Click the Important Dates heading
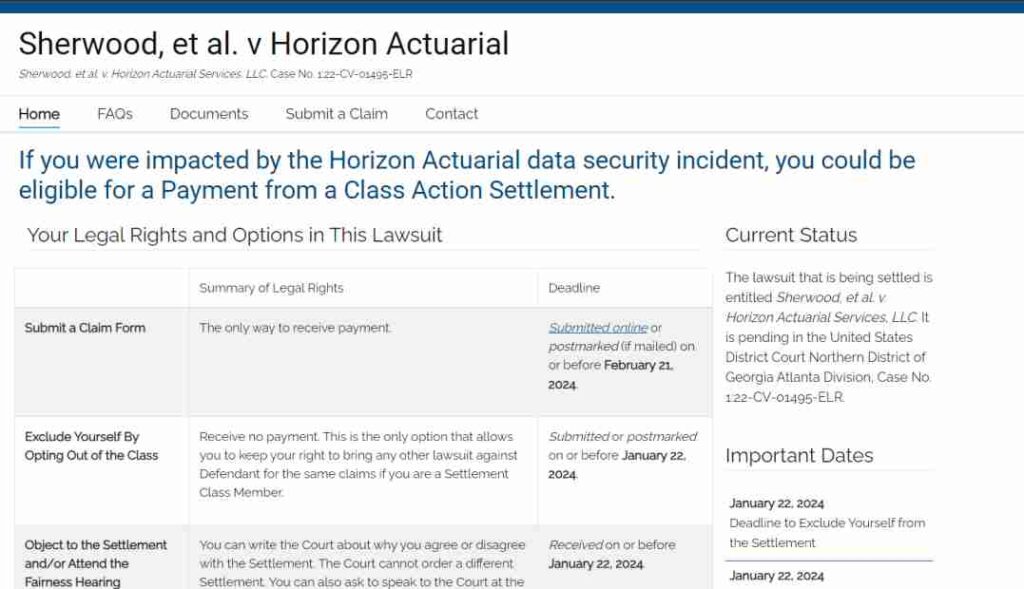 [x=799, y=456]
